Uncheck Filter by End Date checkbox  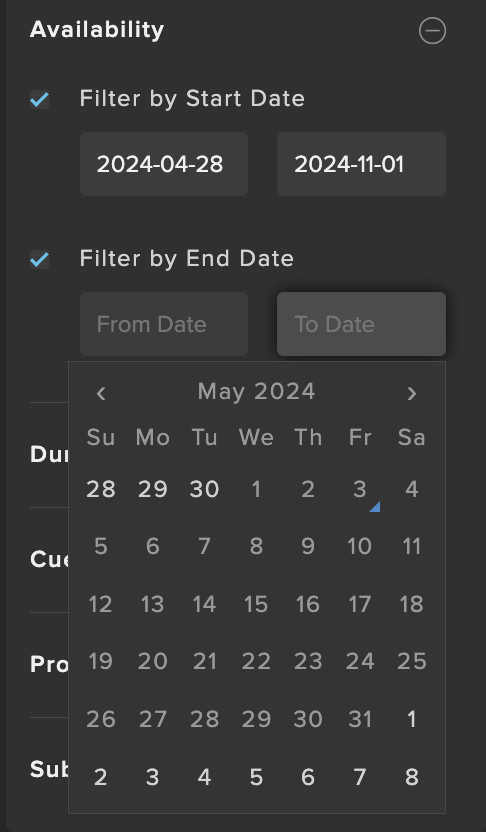(x=40, y=259)
